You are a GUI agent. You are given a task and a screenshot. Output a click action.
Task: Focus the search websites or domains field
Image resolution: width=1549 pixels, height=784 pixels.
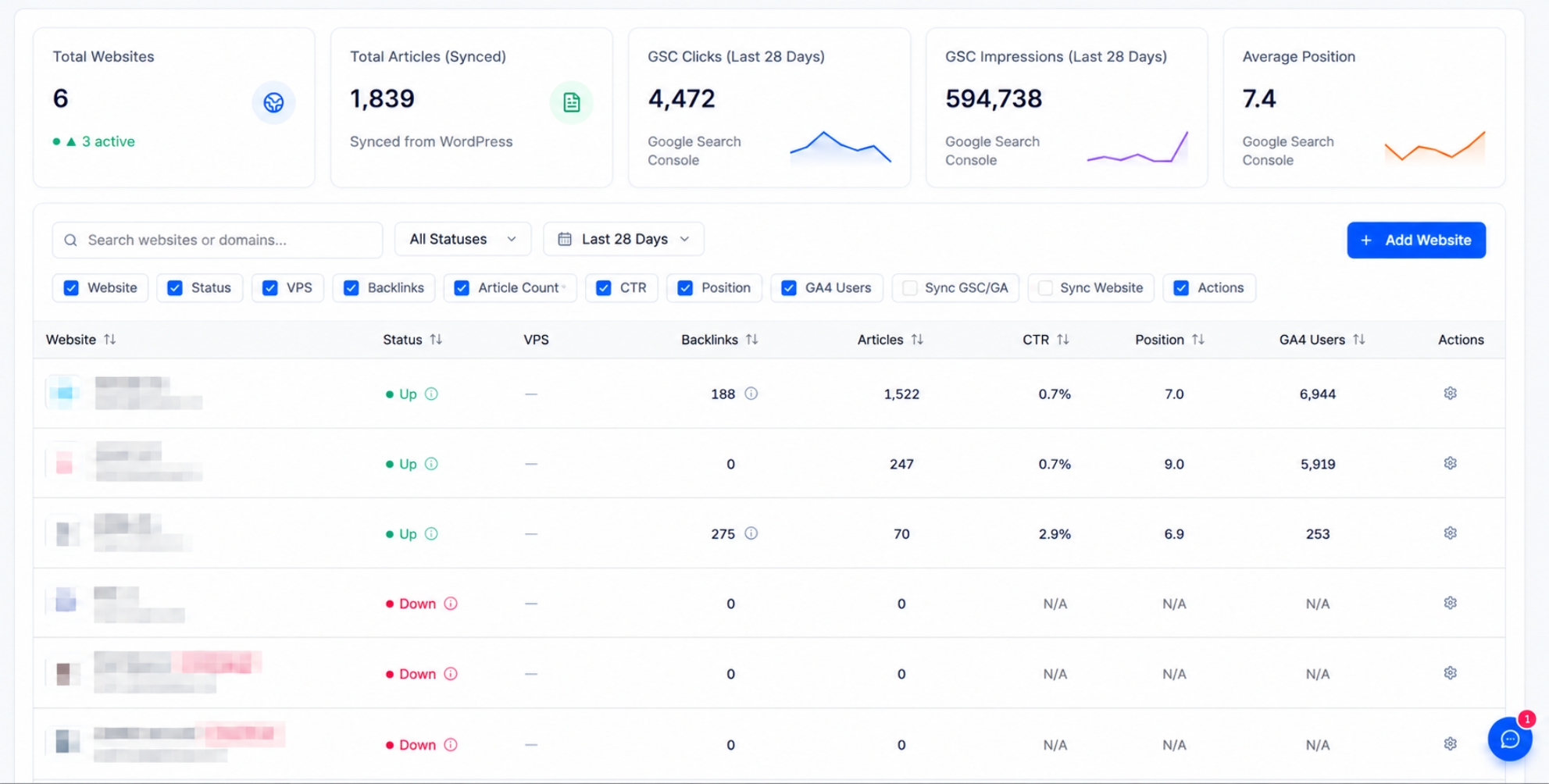[x=217, y=240]
